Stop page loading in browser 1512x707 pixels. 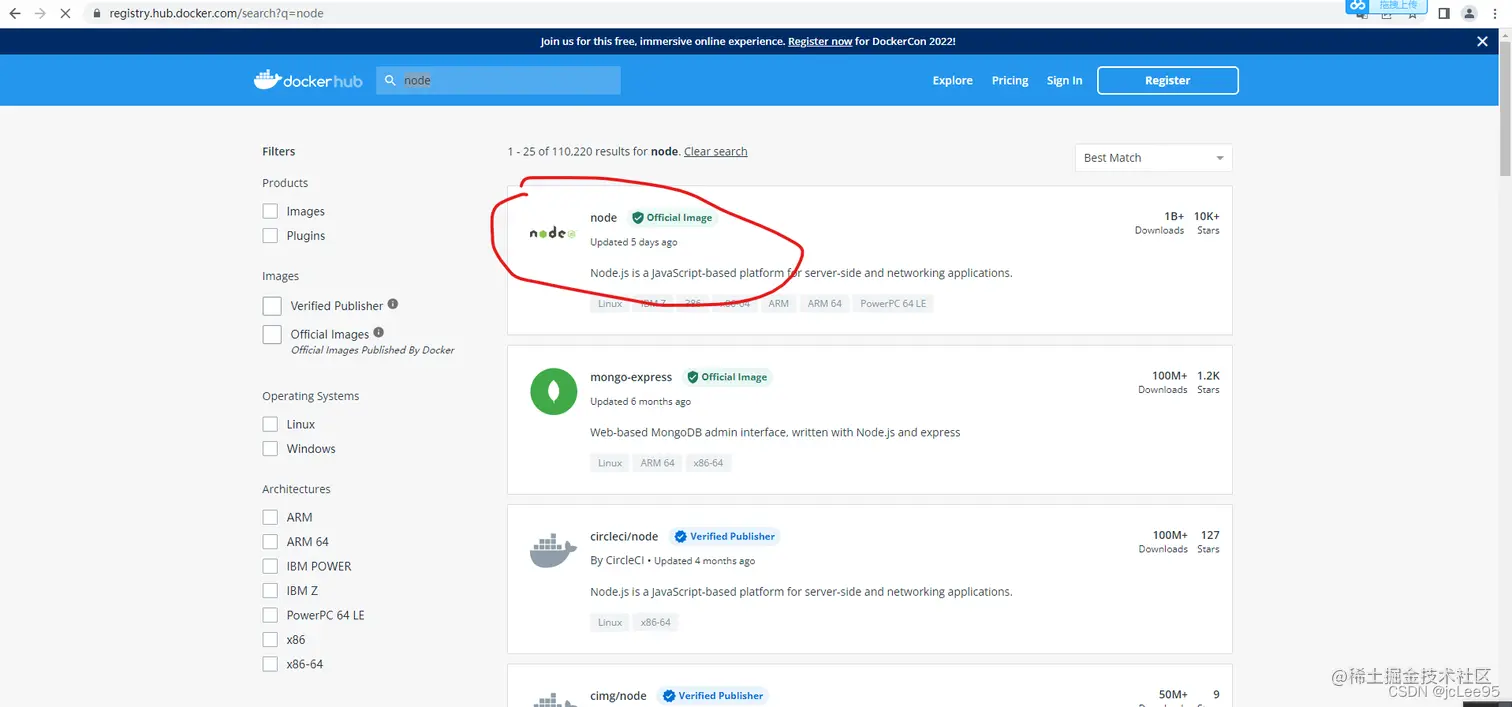(x=66, y=13)
